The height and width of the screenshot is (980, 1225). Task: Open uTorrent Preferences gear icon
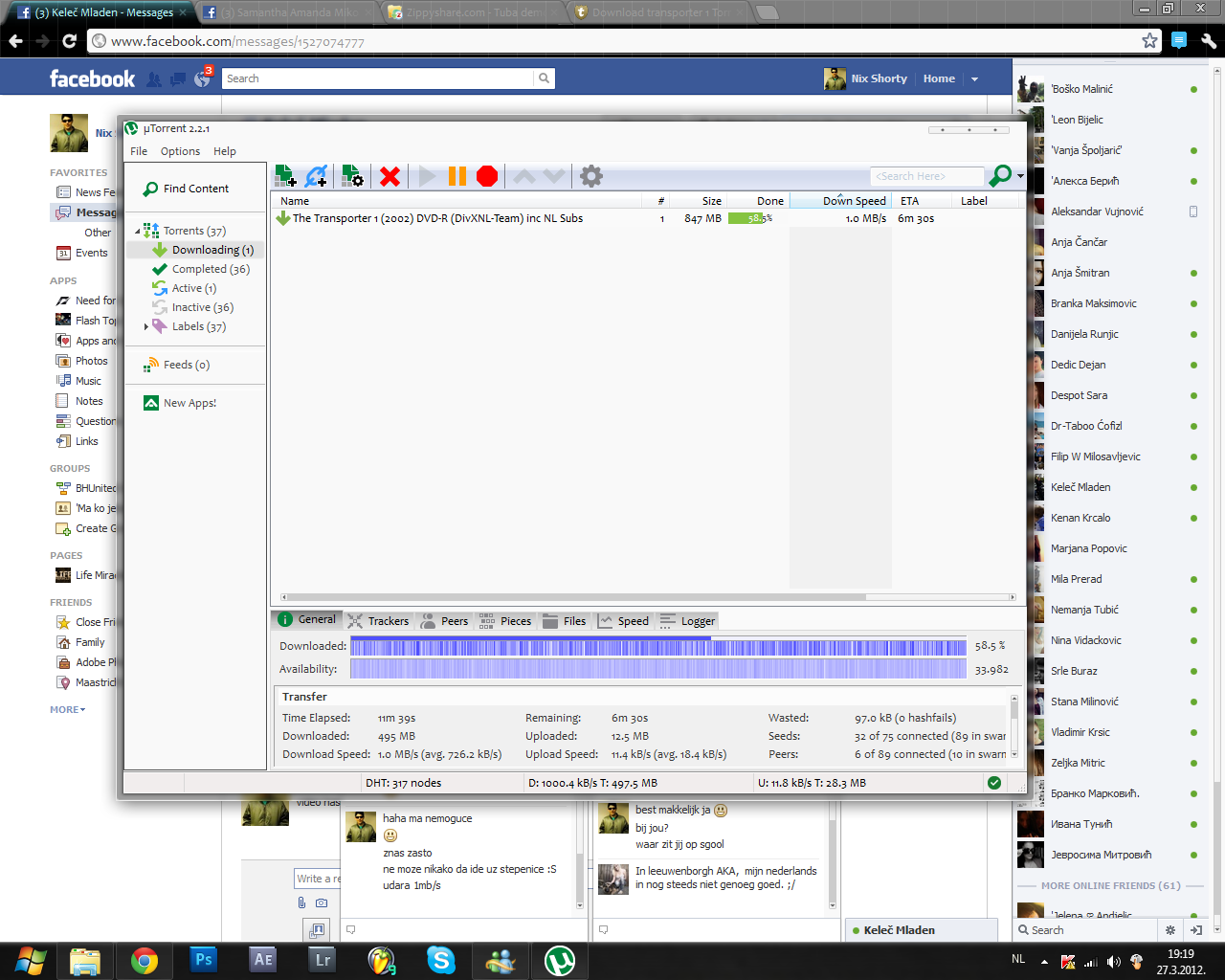tap(591, 176)
